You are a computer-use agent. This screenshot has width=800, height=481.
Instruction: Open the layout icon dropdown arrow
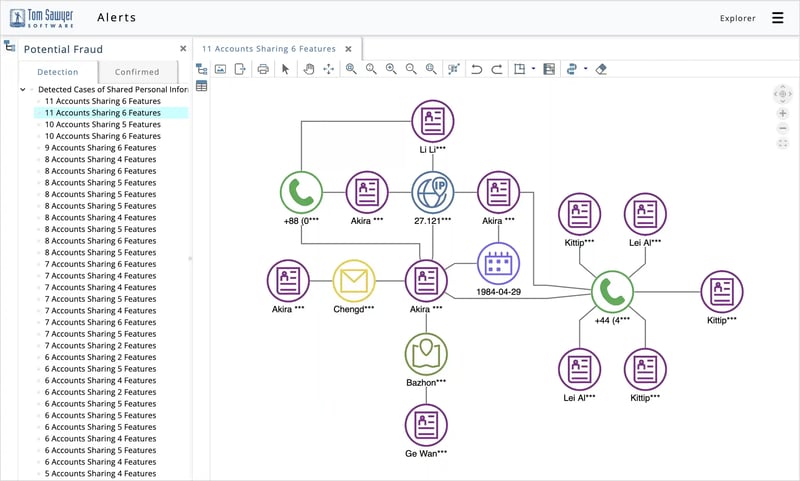click(533, 69)
